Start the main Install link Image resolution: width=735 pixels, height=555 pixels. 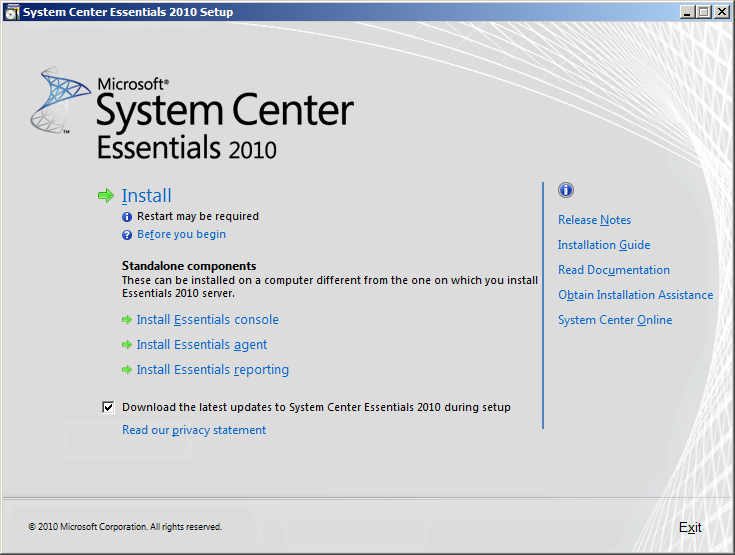click(x=147, y=196)
